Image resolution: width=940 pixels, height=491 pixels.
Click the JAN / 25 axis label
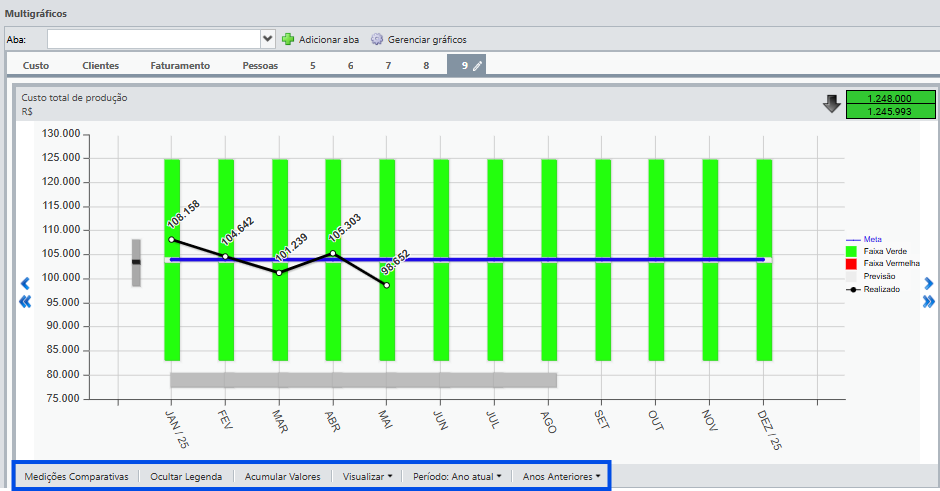tap(176, 429)
